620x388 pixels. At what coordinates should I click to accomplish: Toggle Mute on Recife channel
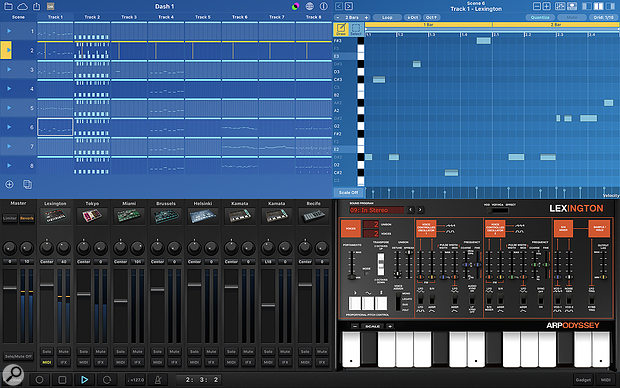click(322, 351)
